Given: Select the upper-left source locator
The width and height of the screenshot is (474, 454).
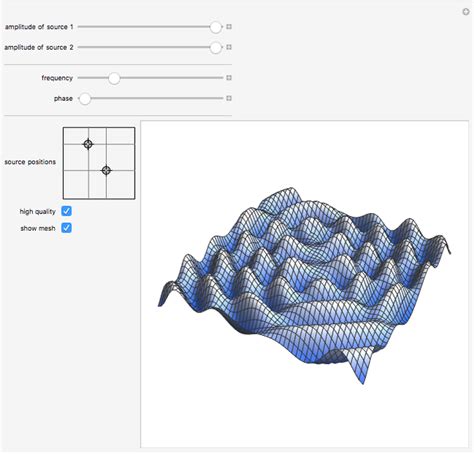Looking at the screenshot, I should click(88, 144).
